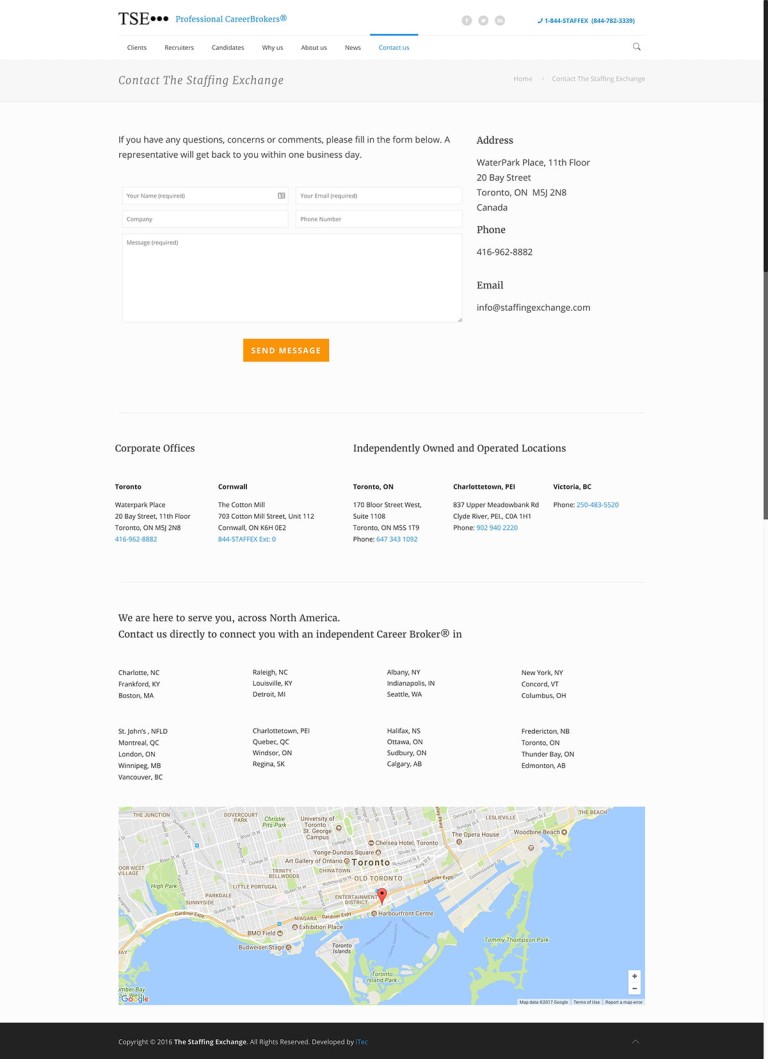Open map Terms of Use link
The image size is (768, 1059).
click(586, 1002)
